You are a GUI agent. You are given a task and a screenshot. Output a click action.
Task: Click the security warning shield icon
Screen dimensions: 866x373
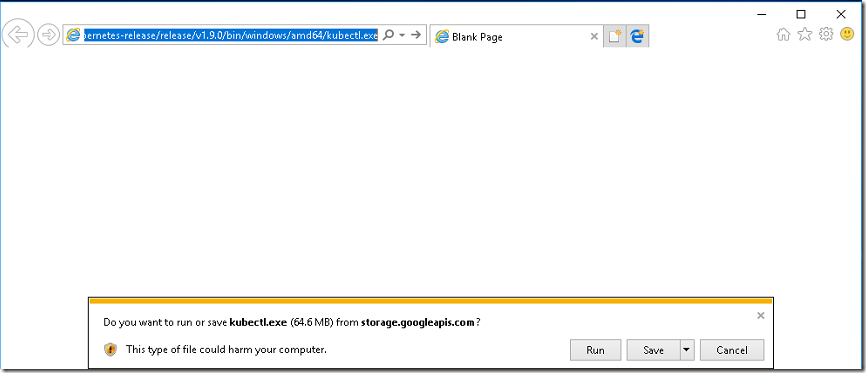[x=110, y=349]
